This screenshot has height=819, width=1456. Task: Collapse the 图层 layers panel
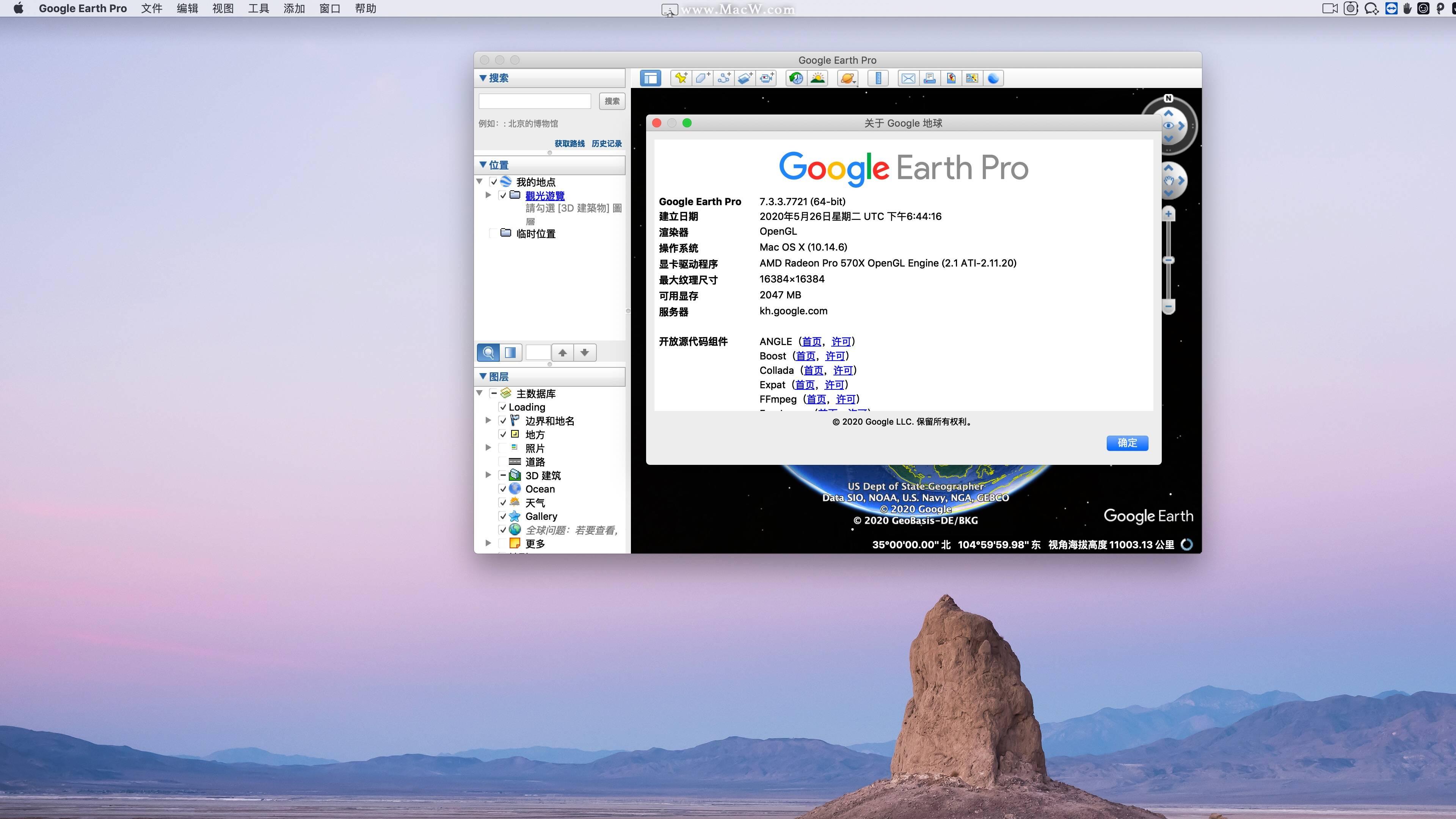point(483,376)
